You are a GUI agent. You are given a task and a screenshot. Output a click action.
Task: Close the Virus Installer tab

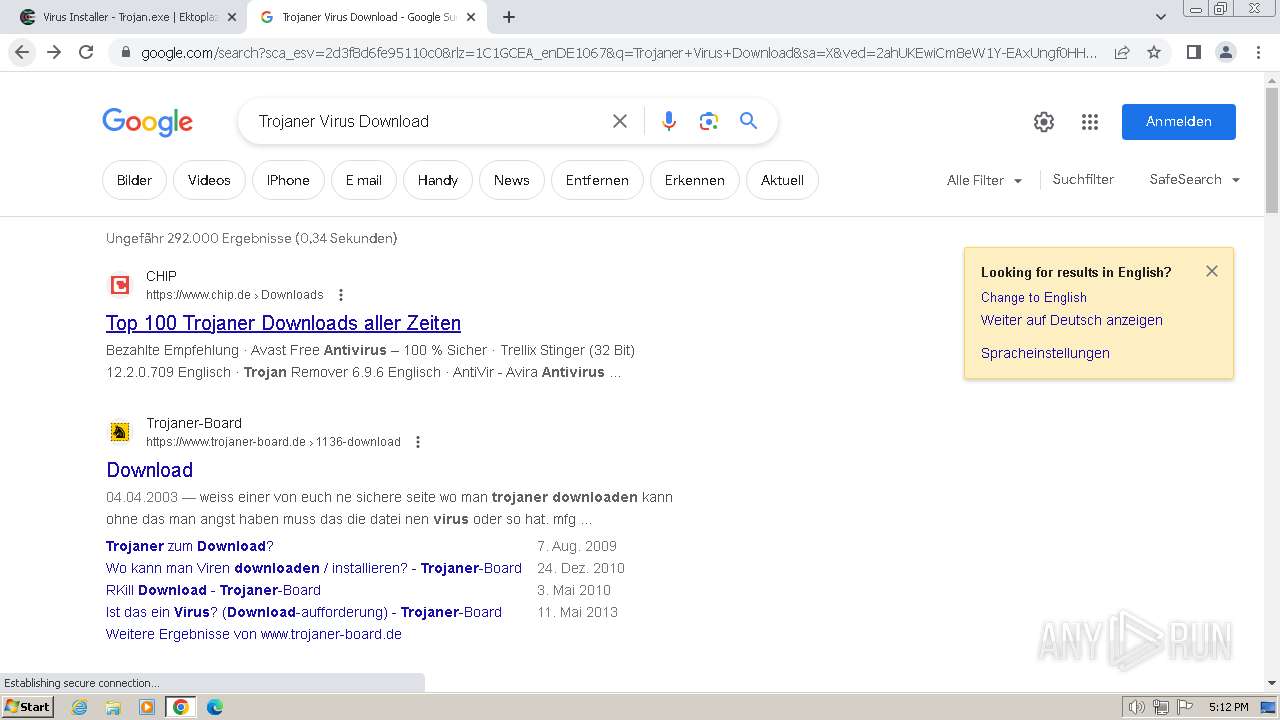pos(231,17)
